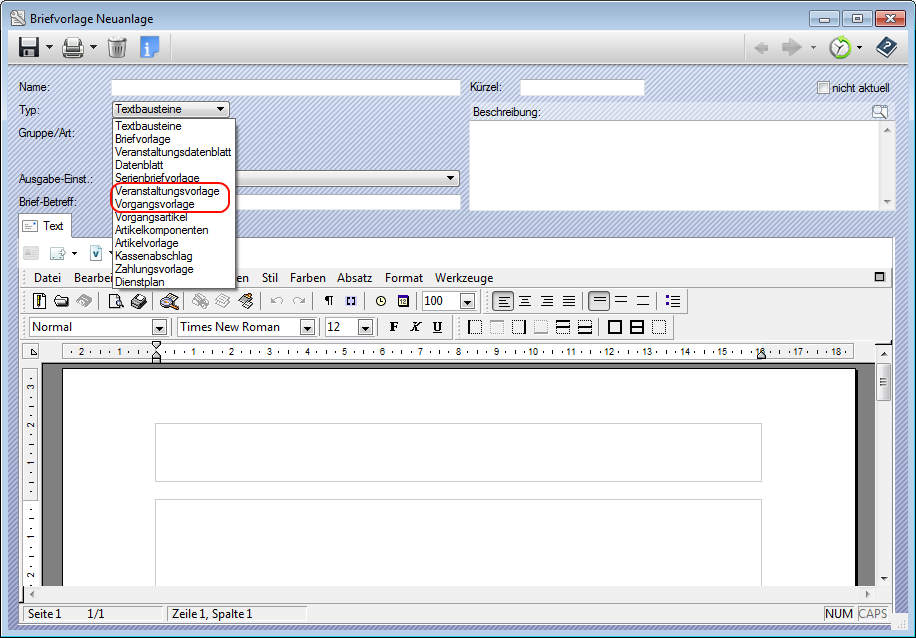
Task: Click the save (floppy disk) icon
Action: coord(28,47)
